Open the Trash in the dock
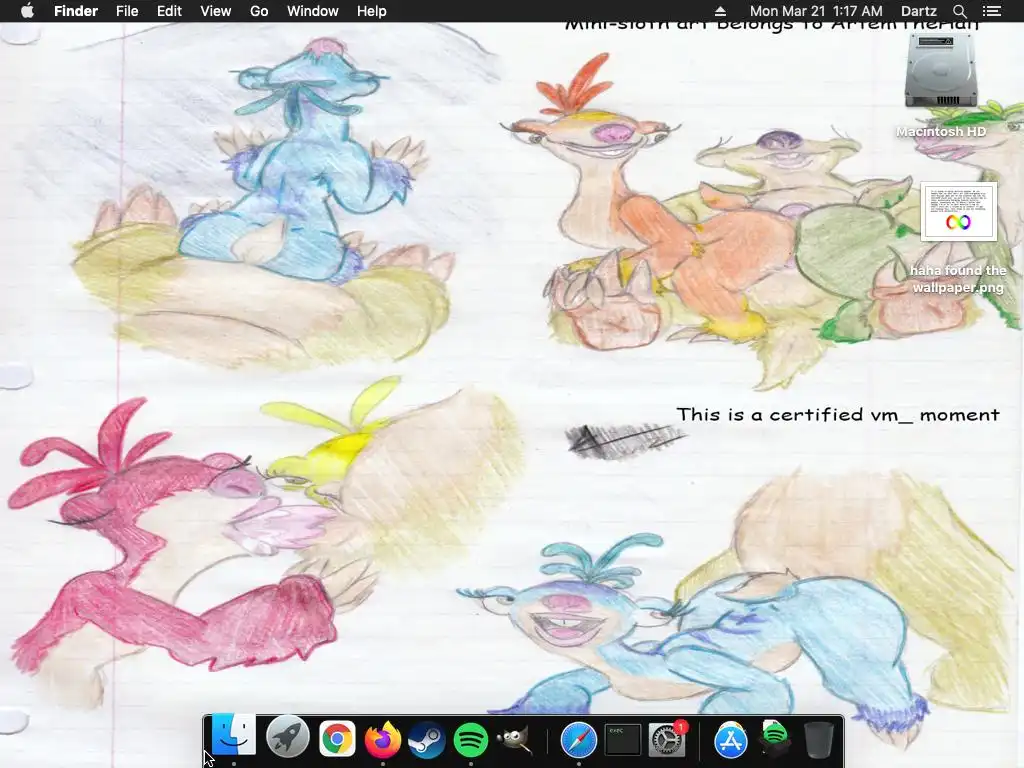 click(818, 739)
